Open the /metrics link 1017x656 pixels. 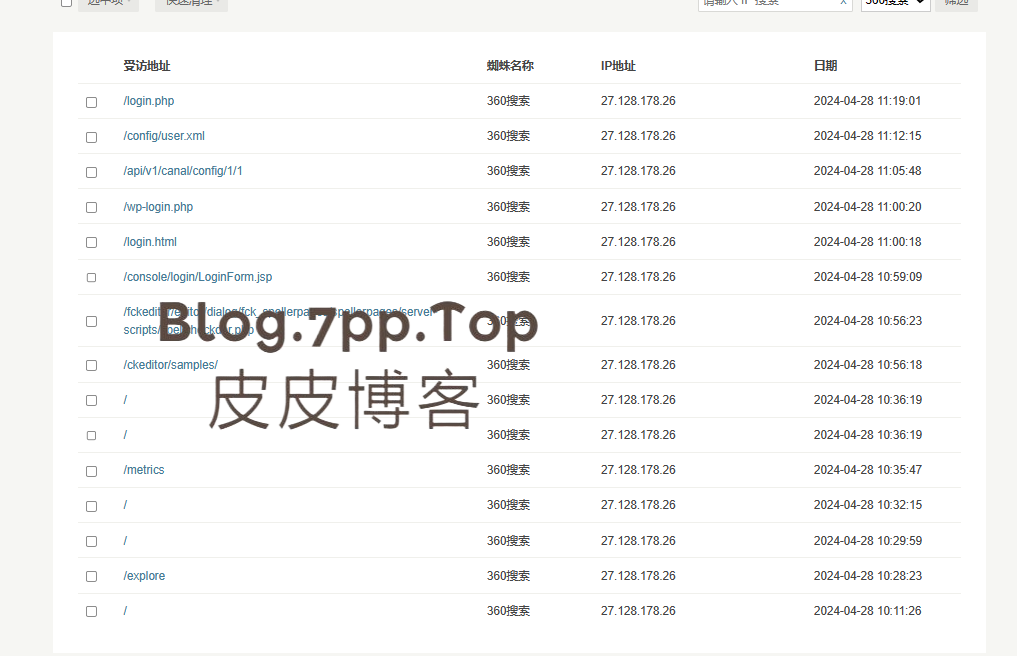(144, 470)
